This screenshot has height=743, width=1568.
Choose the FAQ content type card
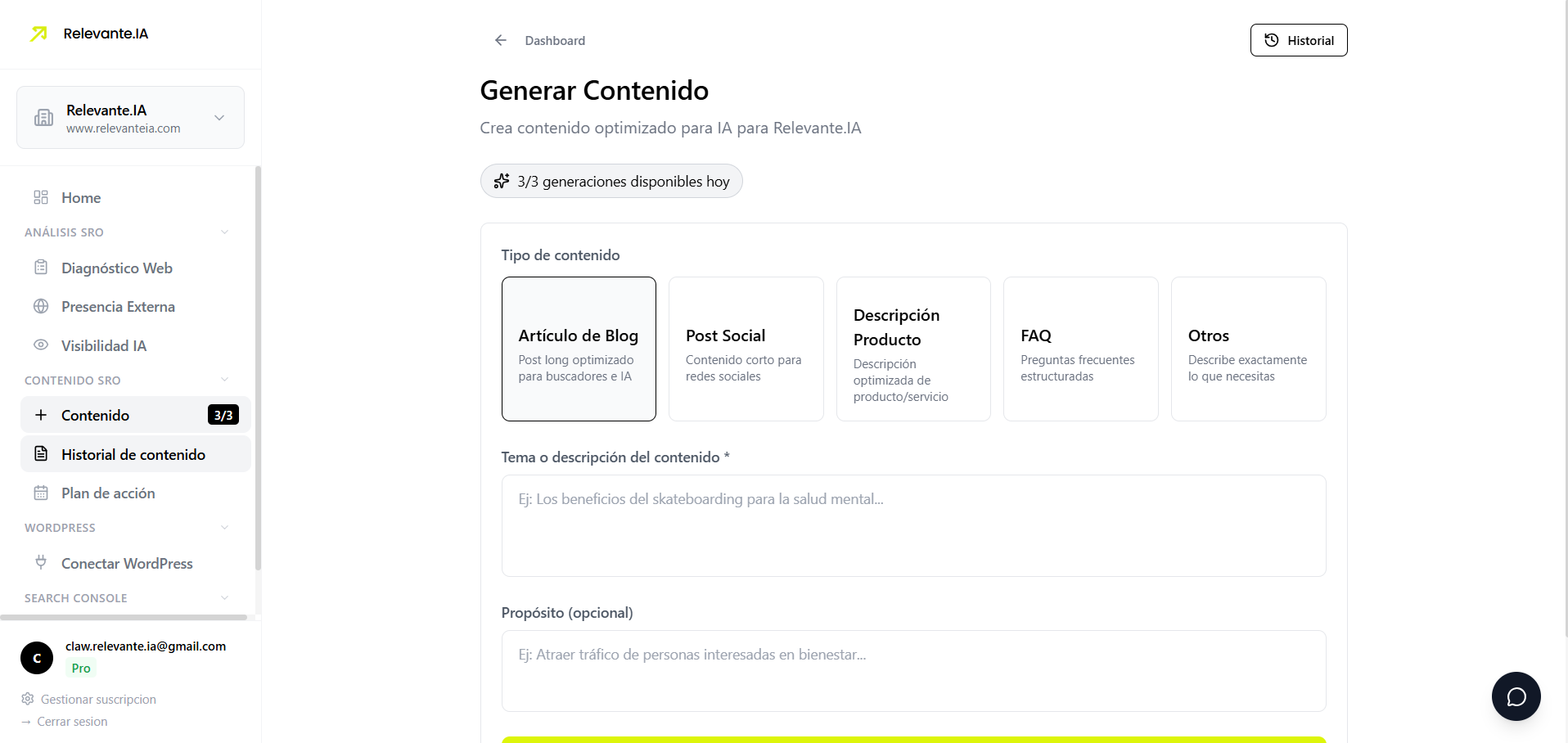[1080, 349]
